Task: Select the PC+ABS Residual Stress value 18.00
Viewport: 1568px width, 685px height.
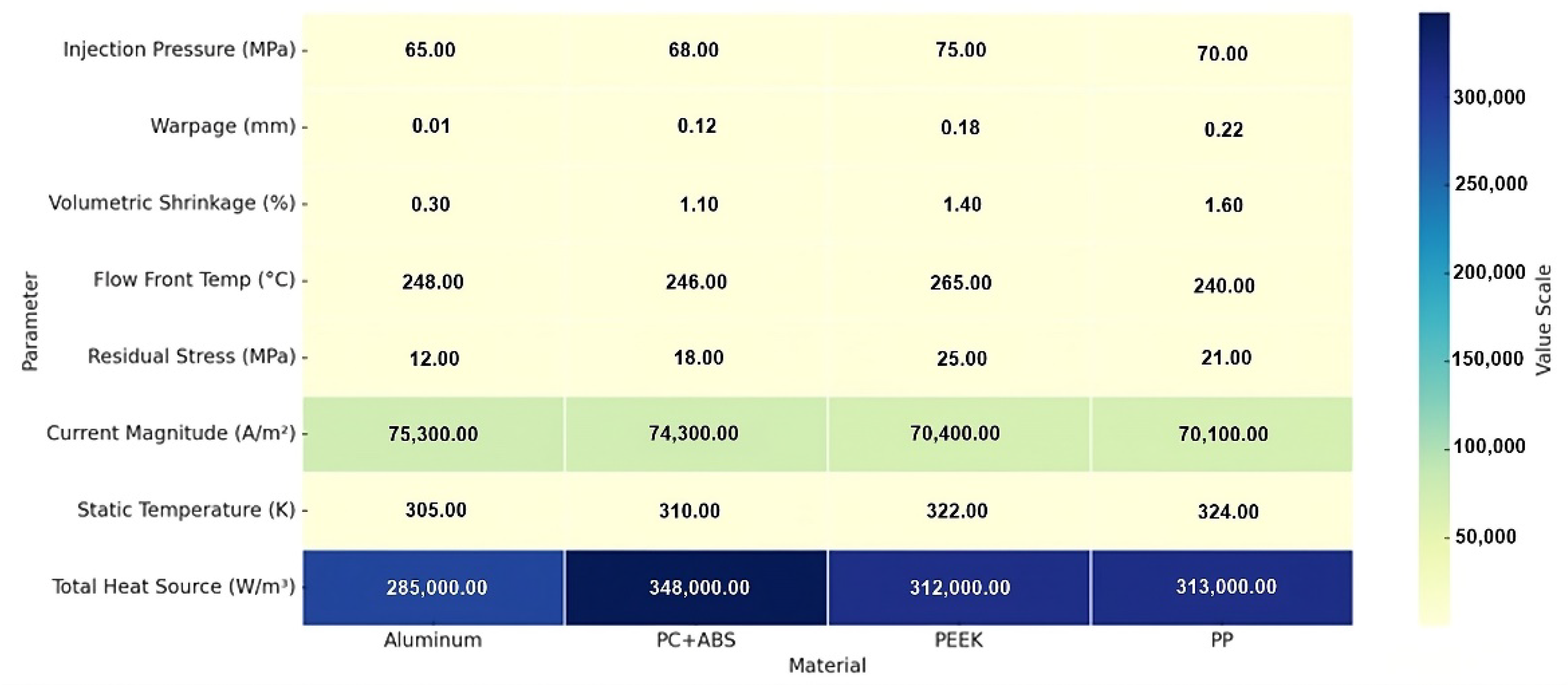Action: click(x=698, y=358)
